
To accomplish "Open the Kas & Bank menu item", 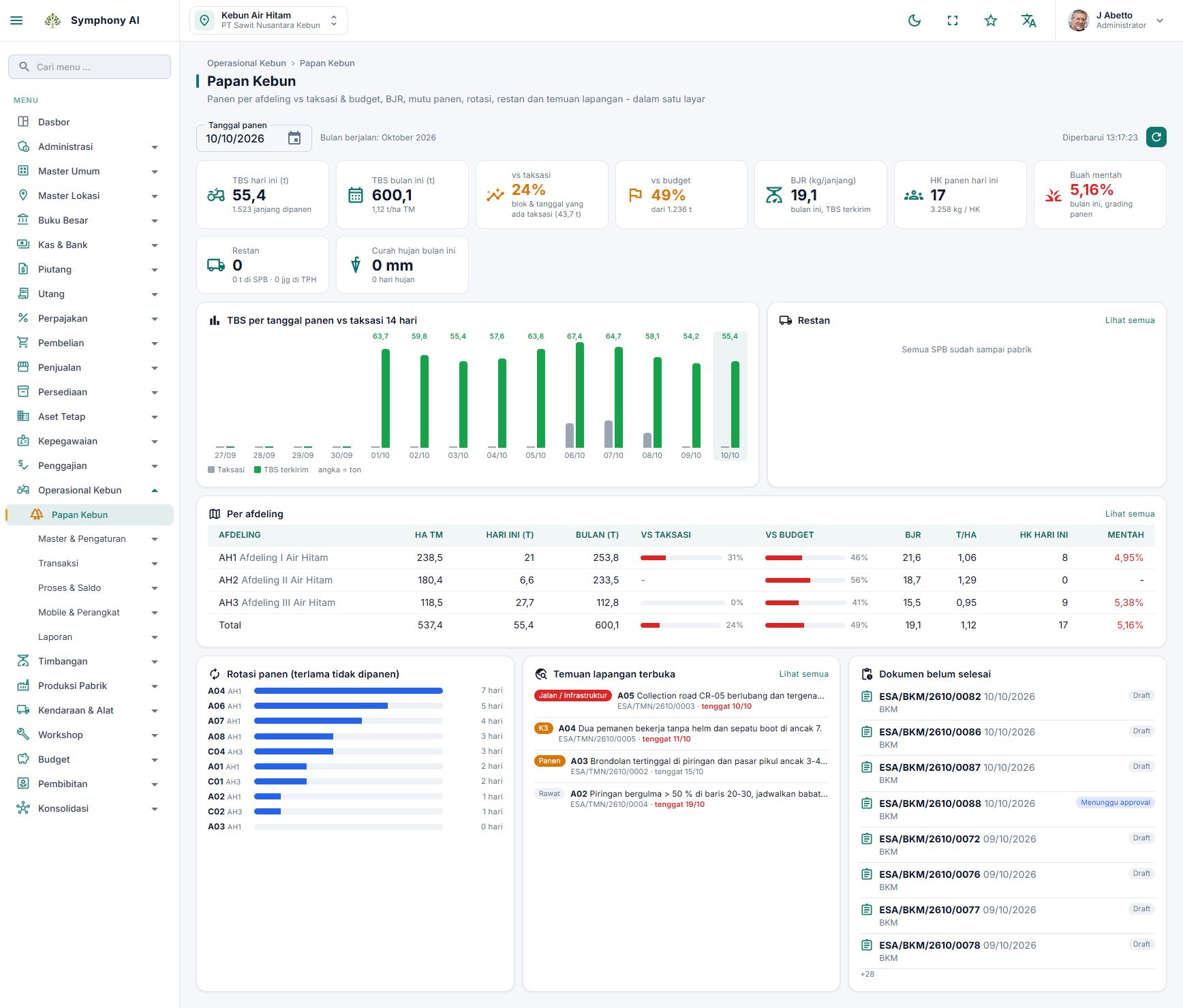I will (x=89, y=245).
